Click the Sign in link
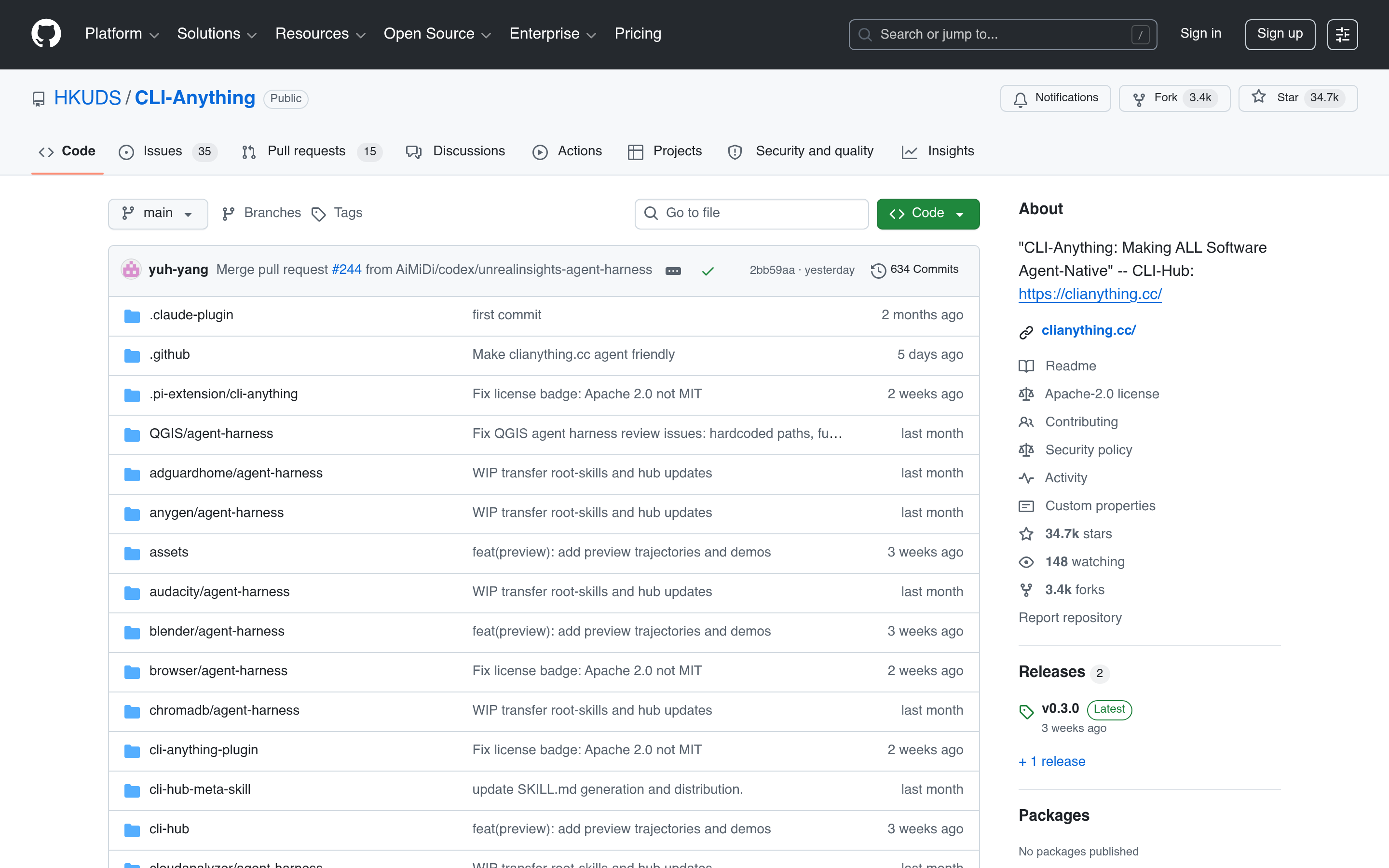The height and width of the screenshot is (868, 1389). pos(1200,34)
